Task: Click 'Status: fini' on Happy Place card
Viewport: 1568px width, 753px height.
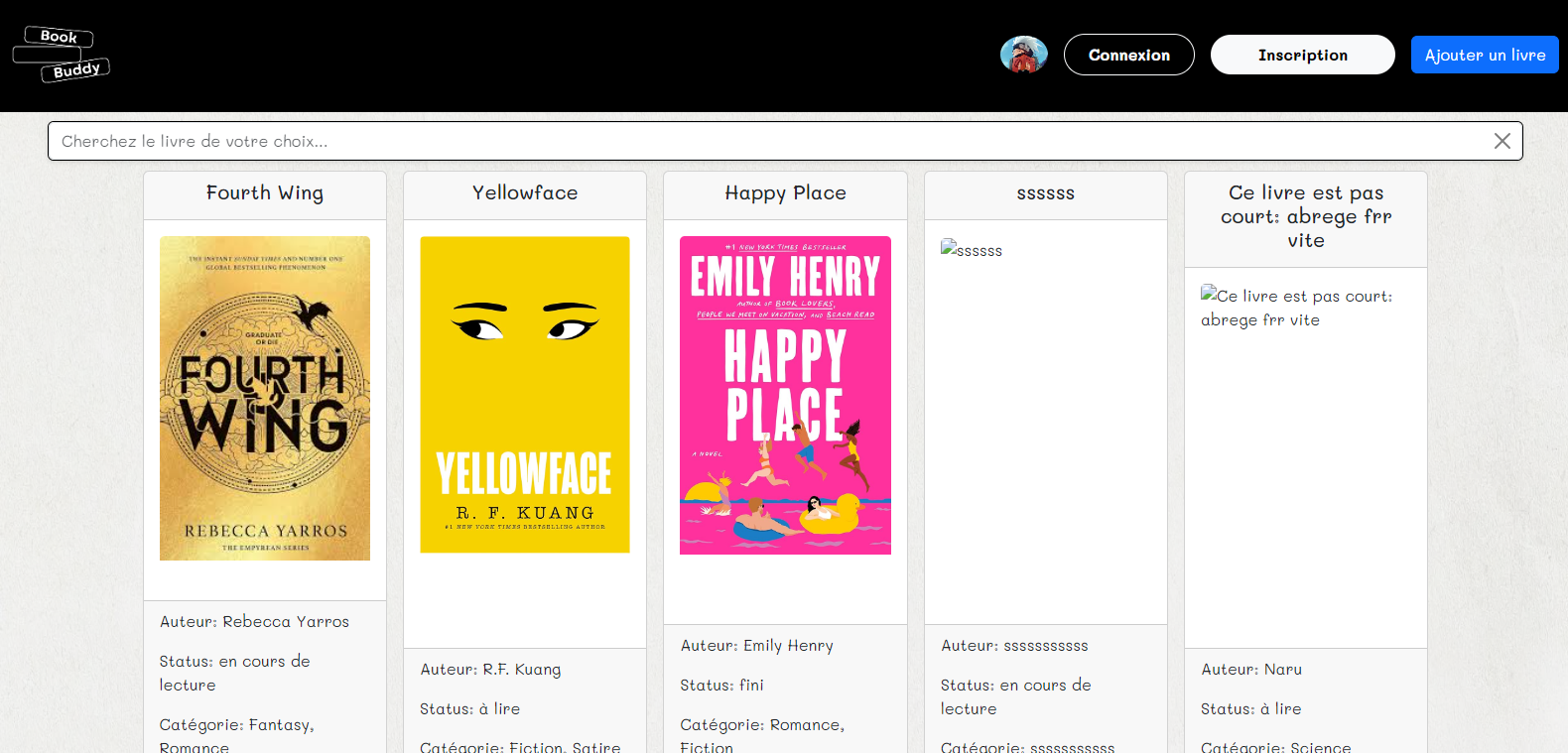Action: coord(722,685)
